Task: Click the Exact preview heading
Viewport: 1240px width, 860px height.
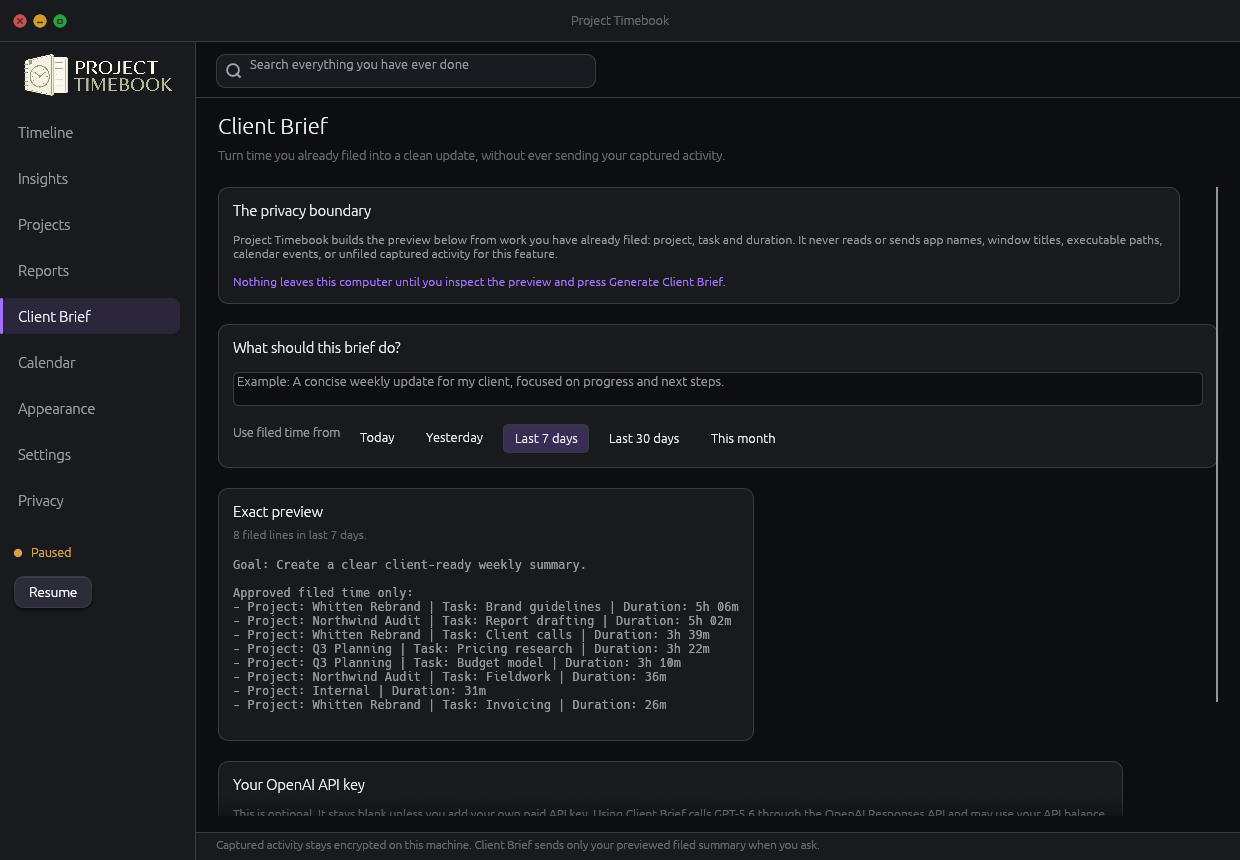Action: [278, 512]
